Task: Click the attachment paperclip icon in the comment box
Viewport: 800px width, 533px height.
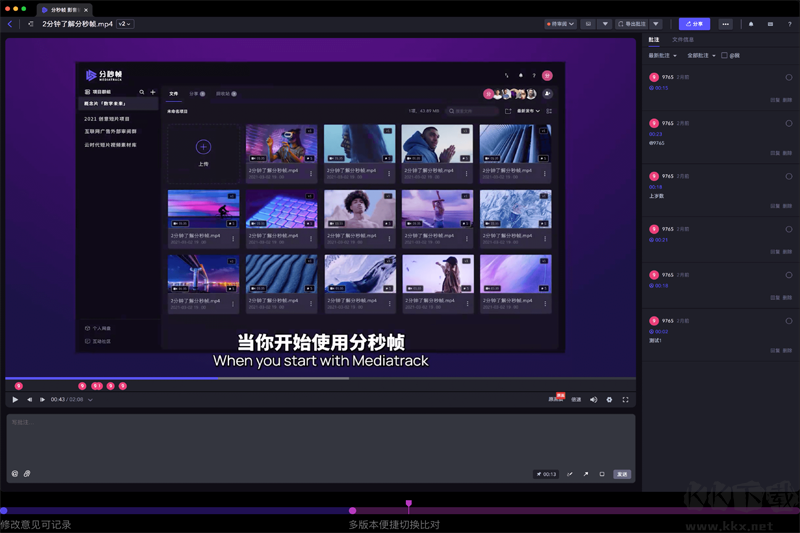Action: click(27, 474)
